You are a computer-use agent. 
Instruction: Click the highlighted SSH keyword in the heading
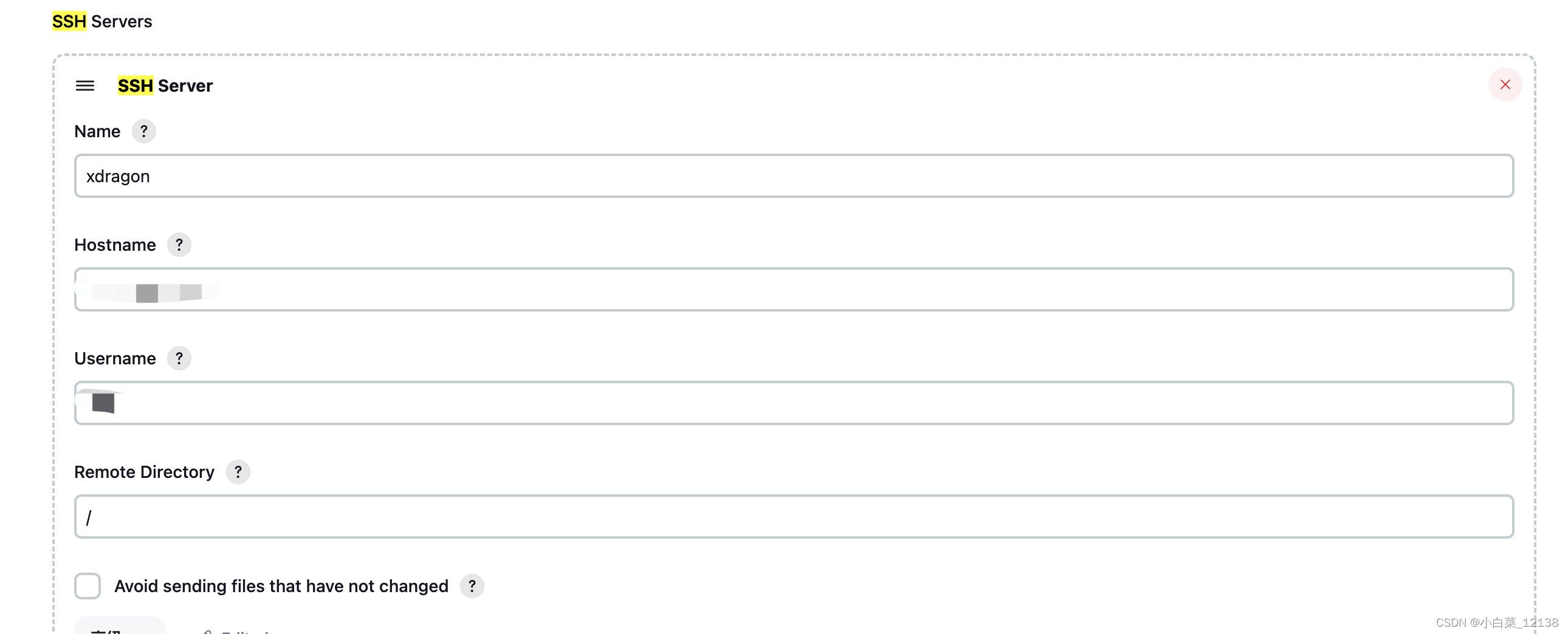69,21
